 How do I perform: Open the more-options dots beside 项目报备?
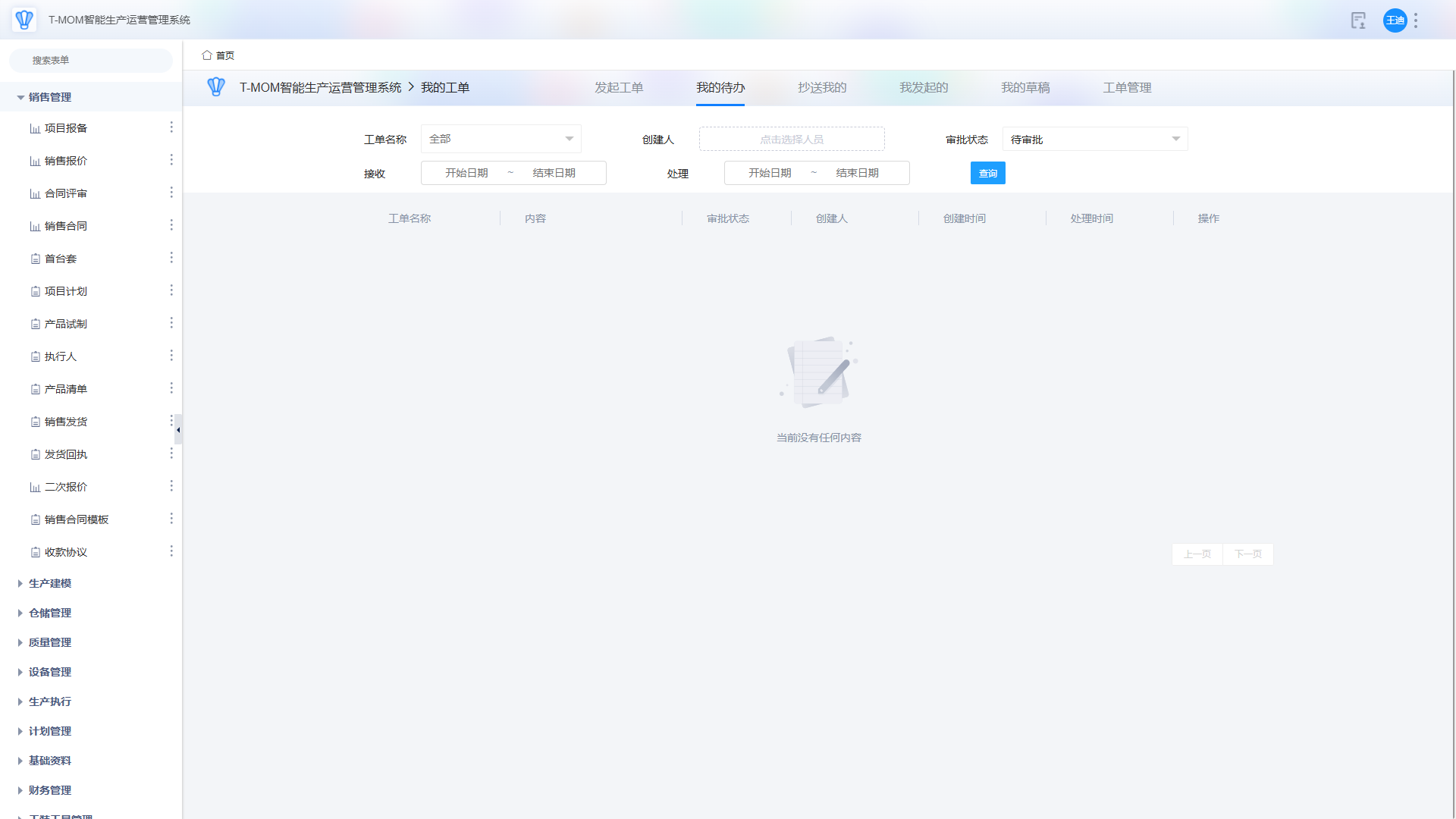(171, 127)
